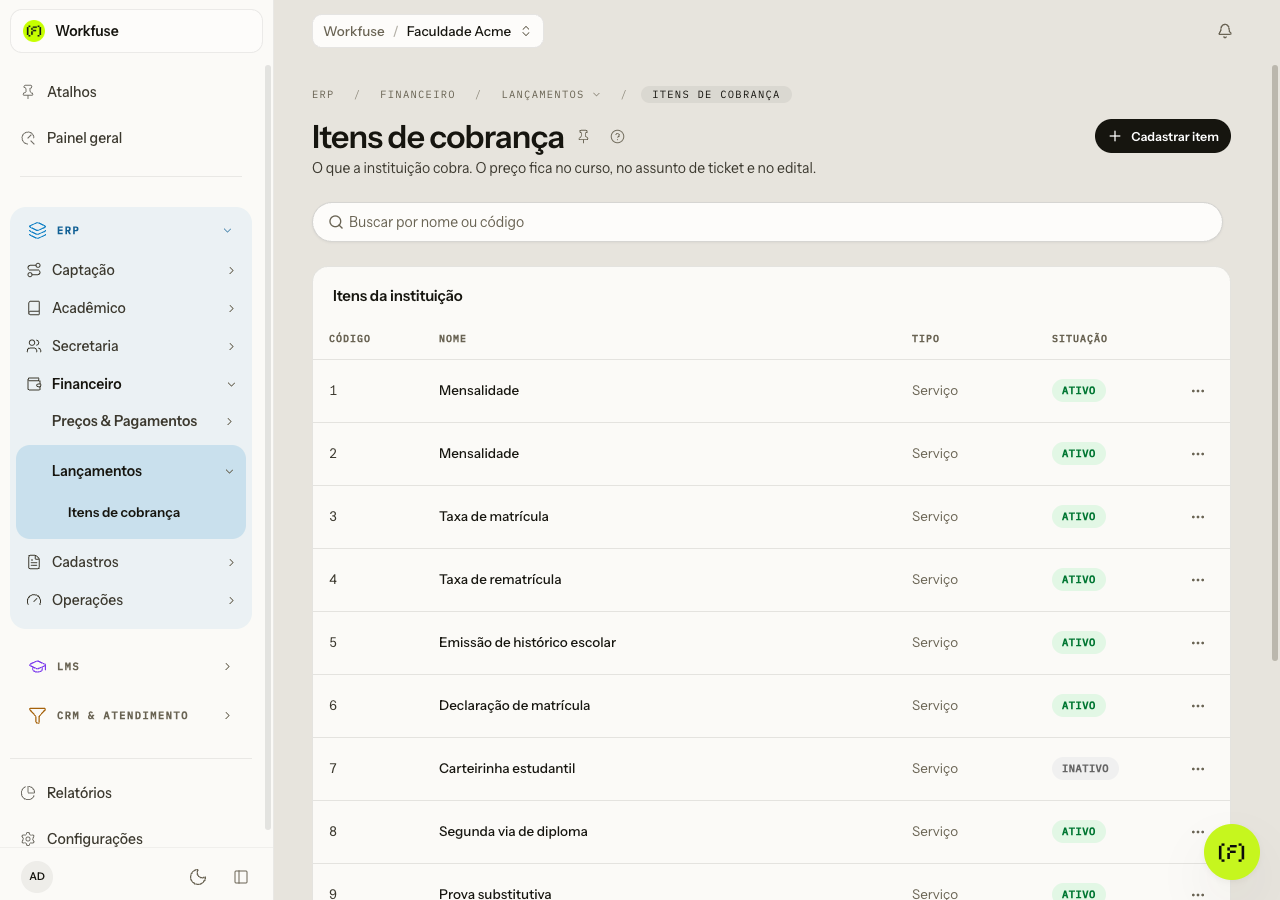Open the Lançamentos breadcrumb dropdown
The width and height of the screenshot is (1280, 900).
tap(551, 94)
